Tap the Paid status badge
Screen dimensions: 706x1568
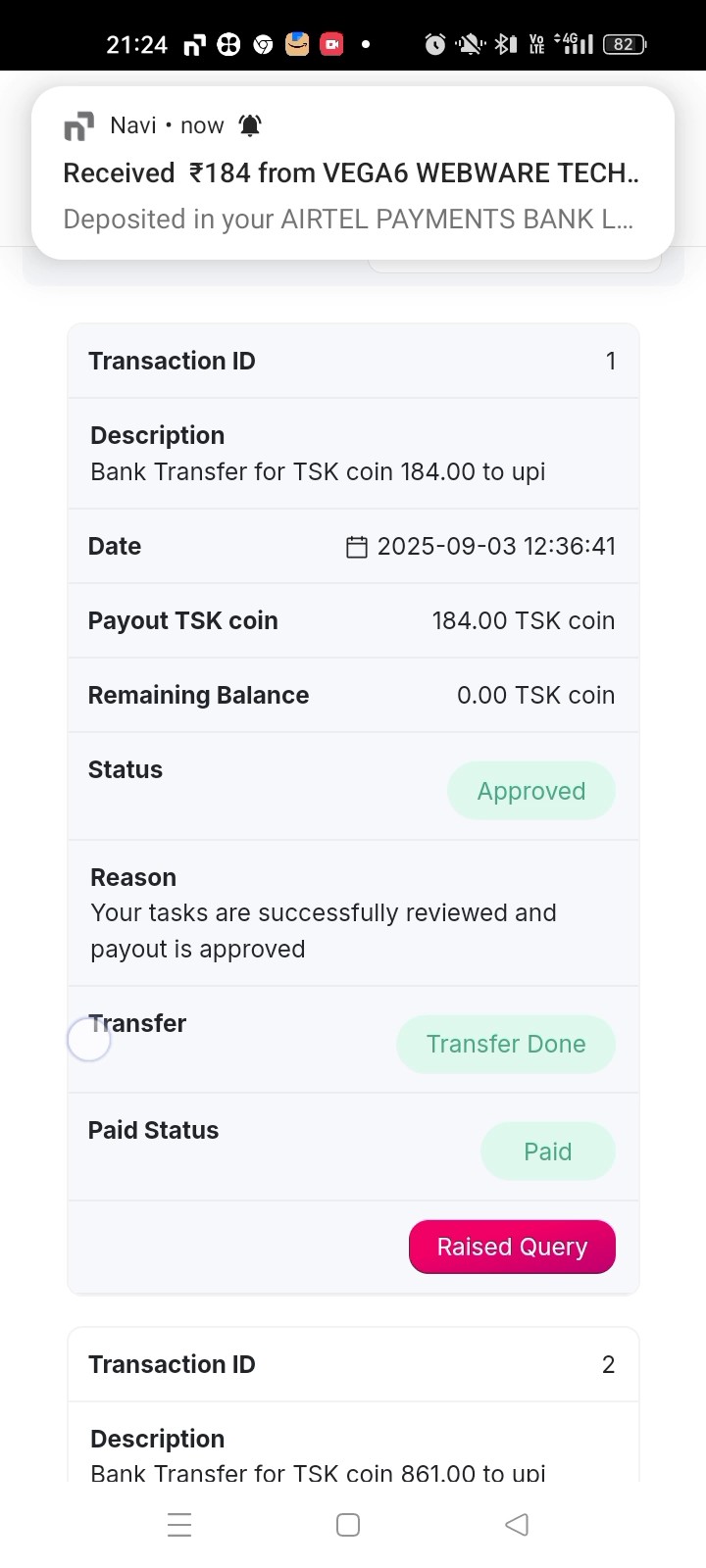pos(547,1151)
